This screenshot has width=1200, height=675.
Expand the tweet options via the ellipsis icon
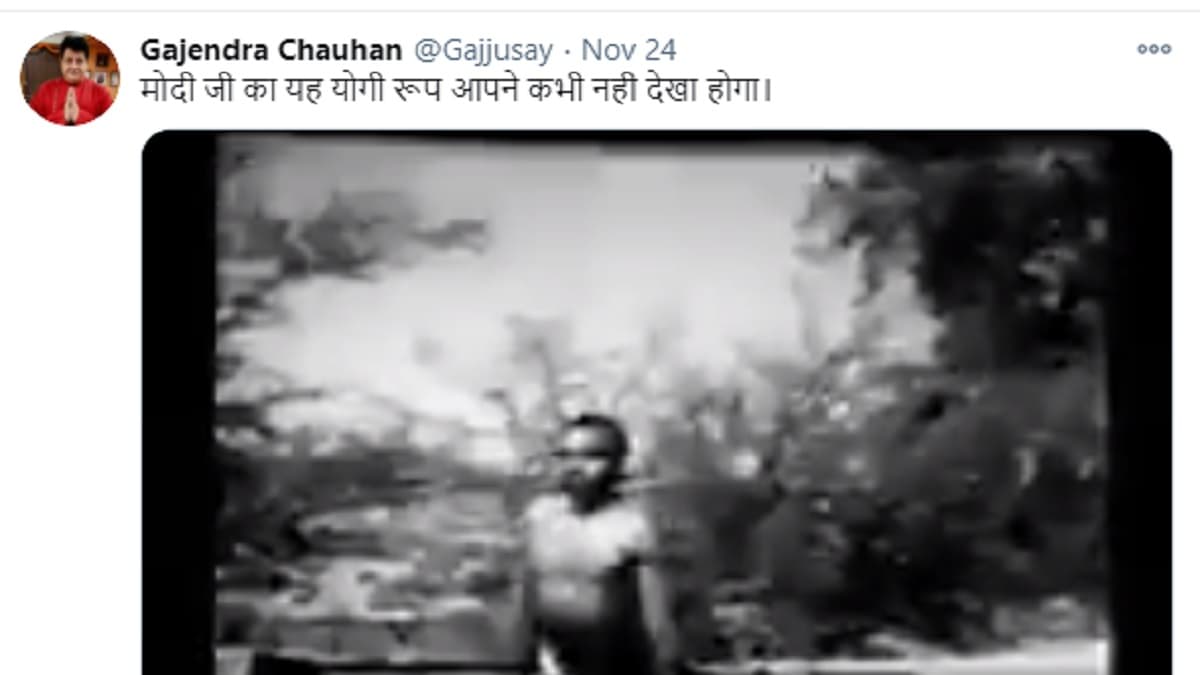pos(1153,49)
